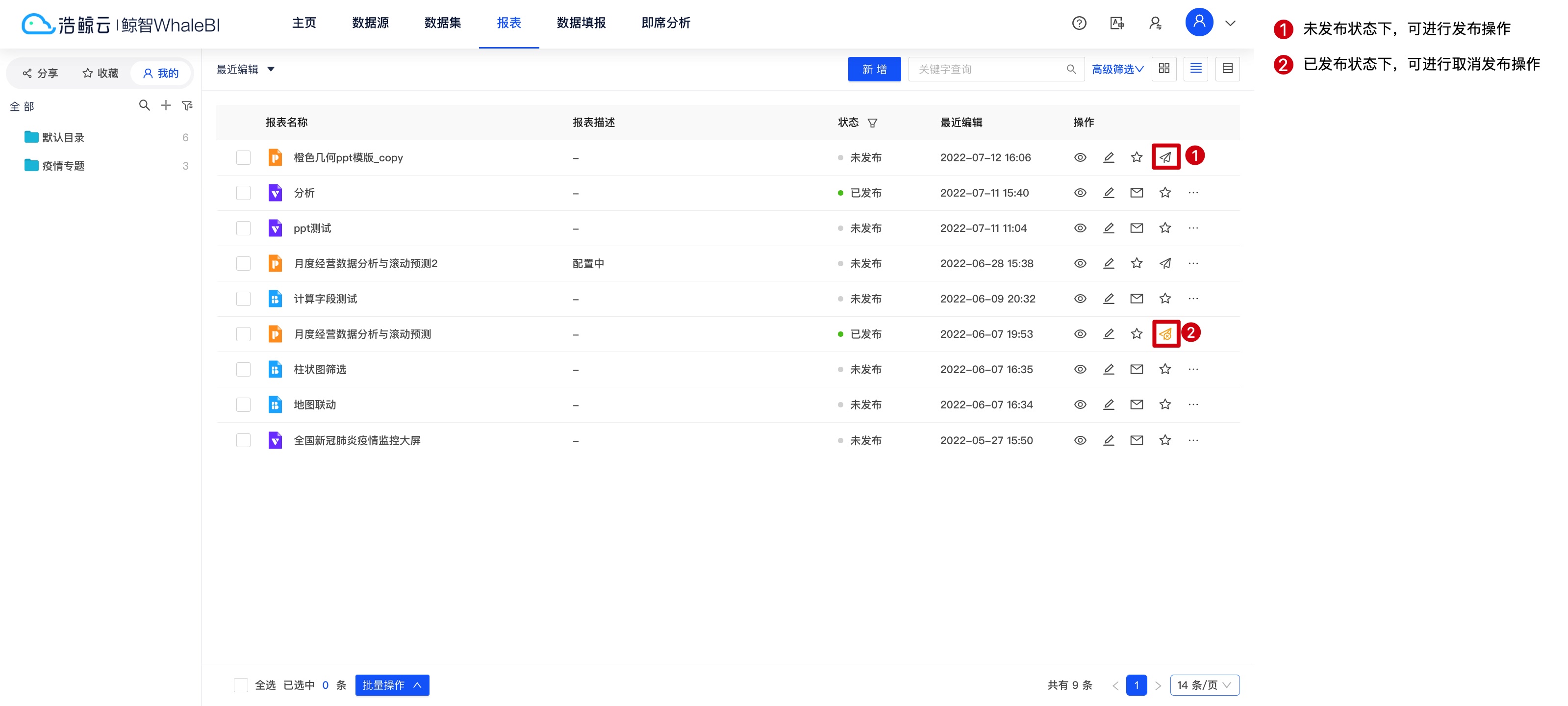This screenshot has height=706, width=1568.
Task: Toggle the 全选 checkbox
Action: [241, 685]
